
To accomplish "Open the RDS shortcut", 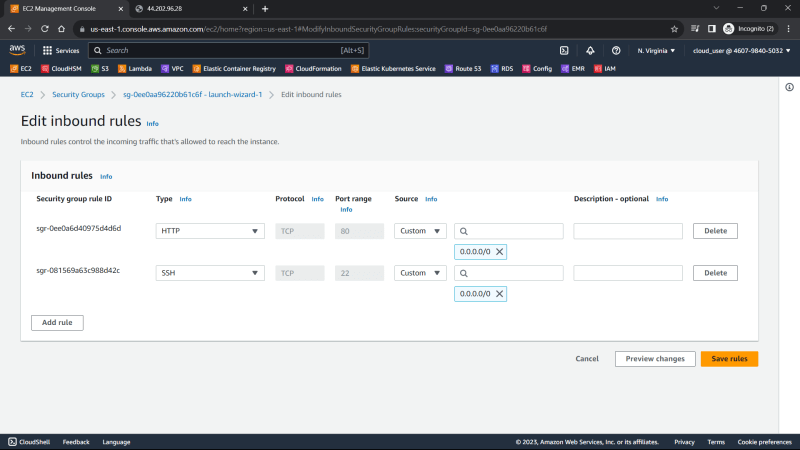I will [502, 68].
